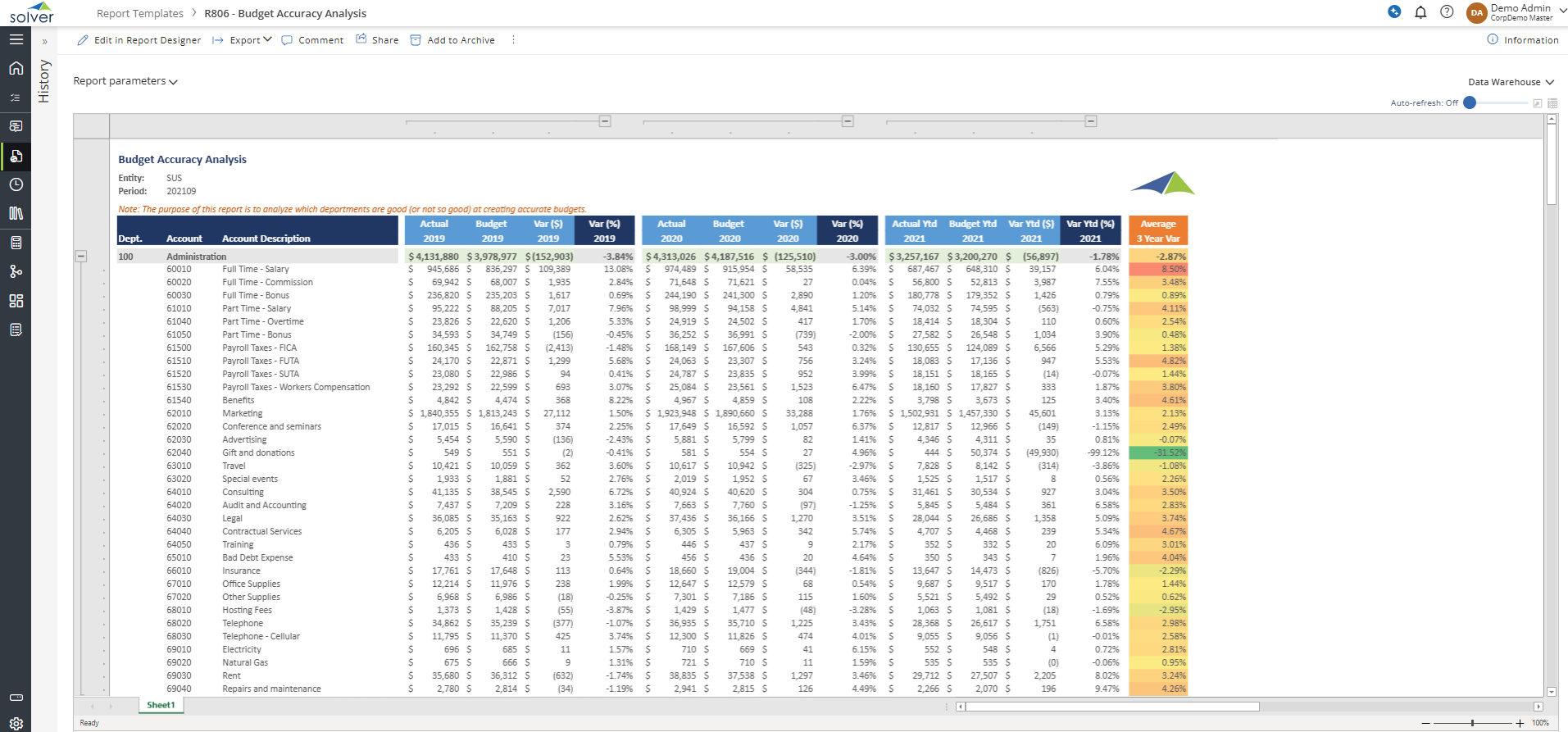This screenshot has height=732, width=1568.
Task: Open the hamburger navigation menu
Action: click(x=16, y=39)
